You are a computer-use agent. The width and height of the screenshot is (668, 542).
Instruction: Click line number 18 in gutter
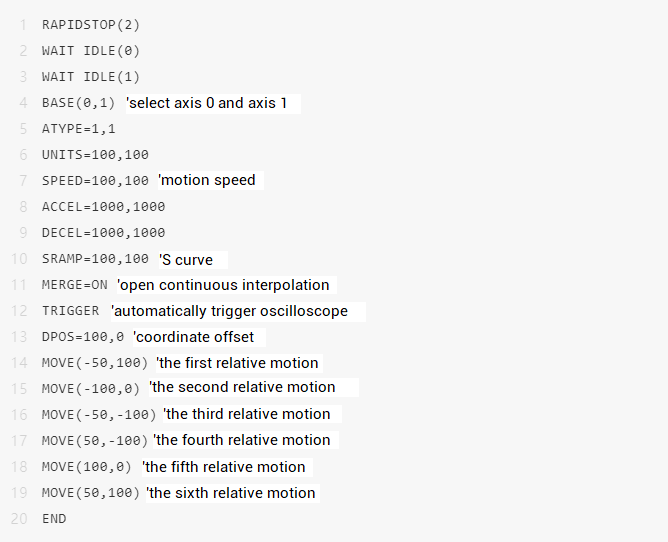tap(20, 467)
